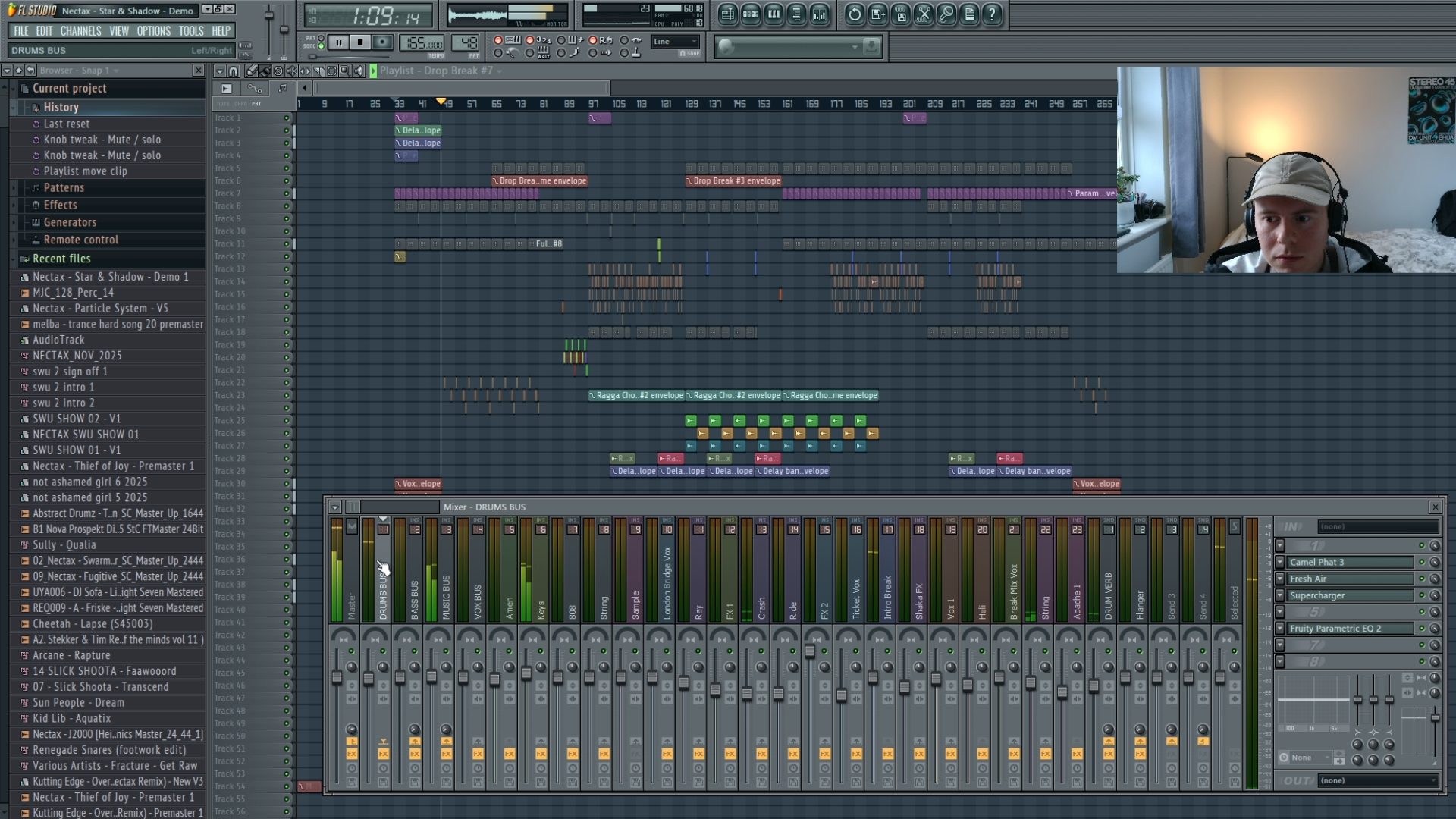Open the CHANNELS menu
The width and height of the screenshot is (1456, 819).
pyautogui.click(x=80, y=30)
